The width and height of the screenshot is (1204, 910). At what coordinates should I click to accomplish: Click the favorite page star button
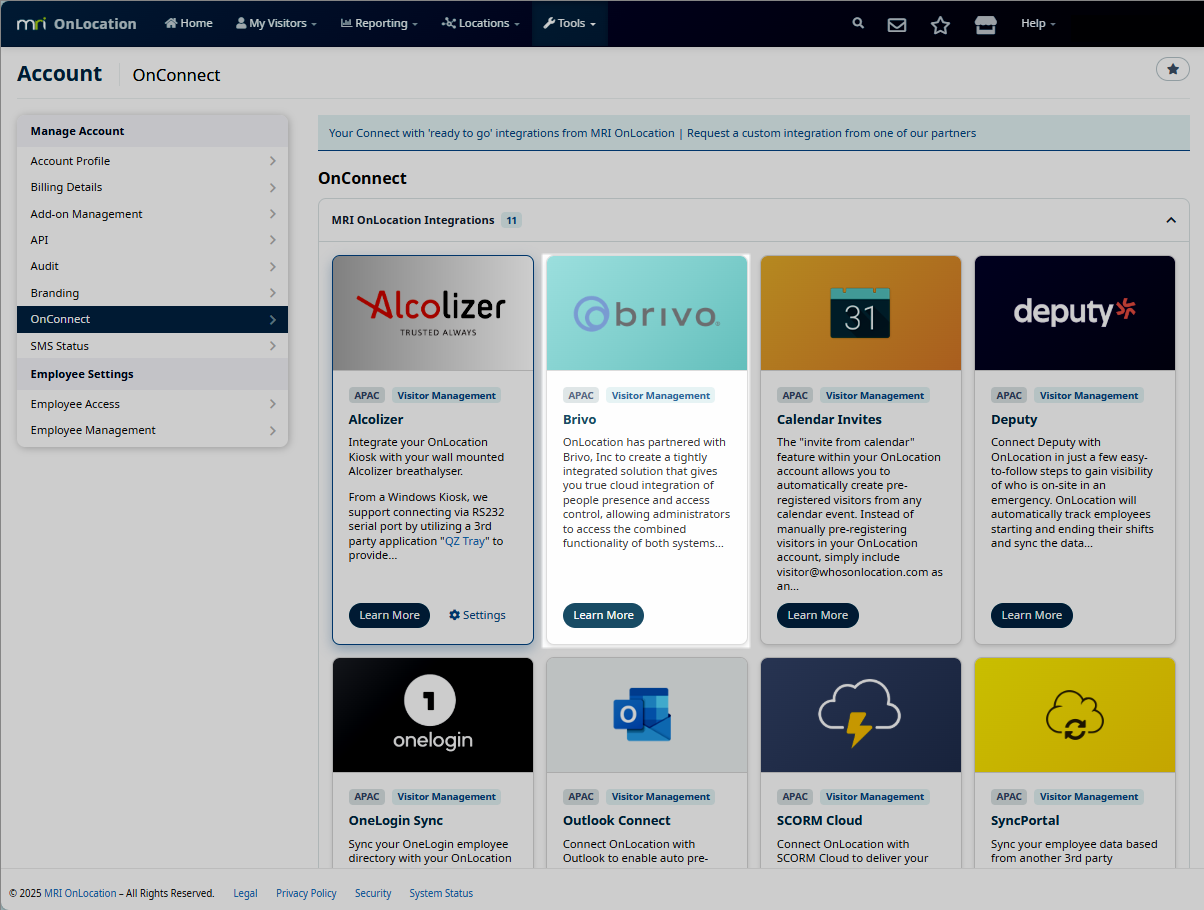tap(1172, 69)
